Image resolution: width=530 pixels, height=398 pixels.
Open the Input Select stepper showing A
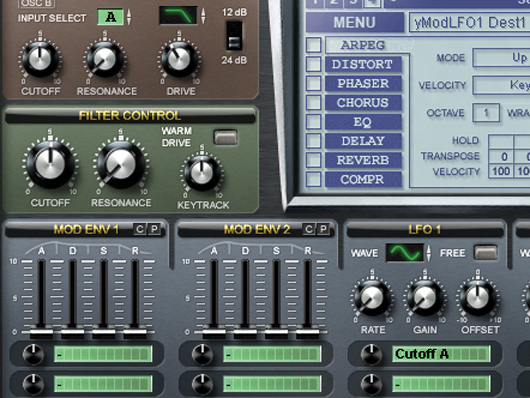129,17
